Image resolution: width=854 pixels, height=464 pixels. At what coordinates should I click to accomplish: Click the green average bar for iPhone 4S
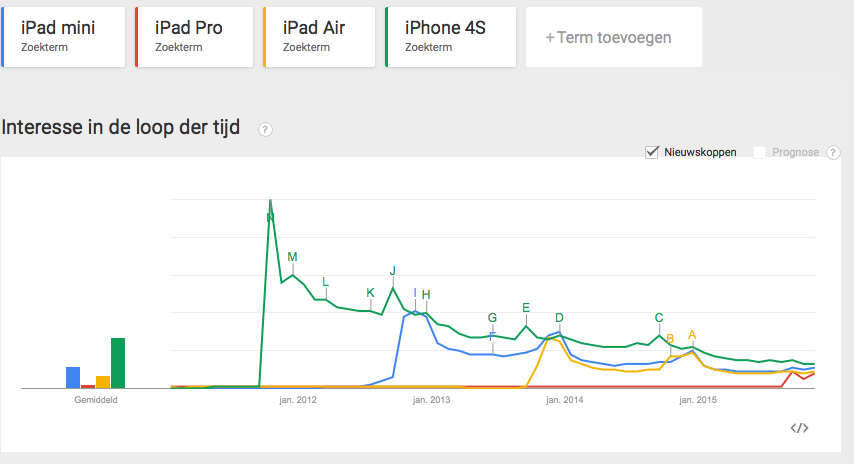click(118, 362)
